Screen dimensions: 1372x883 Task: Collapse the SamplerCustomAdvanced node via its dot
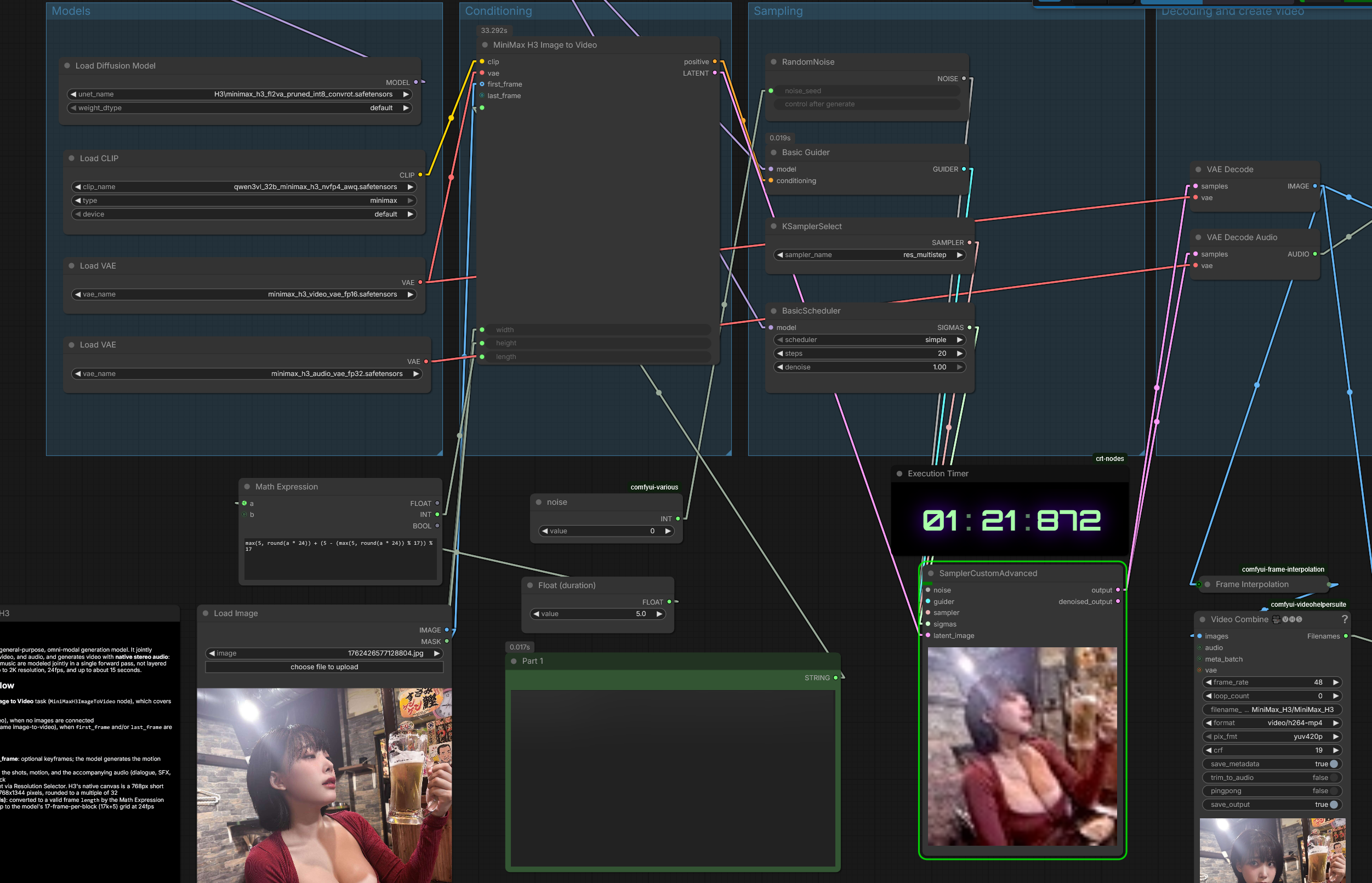[931, 573]
